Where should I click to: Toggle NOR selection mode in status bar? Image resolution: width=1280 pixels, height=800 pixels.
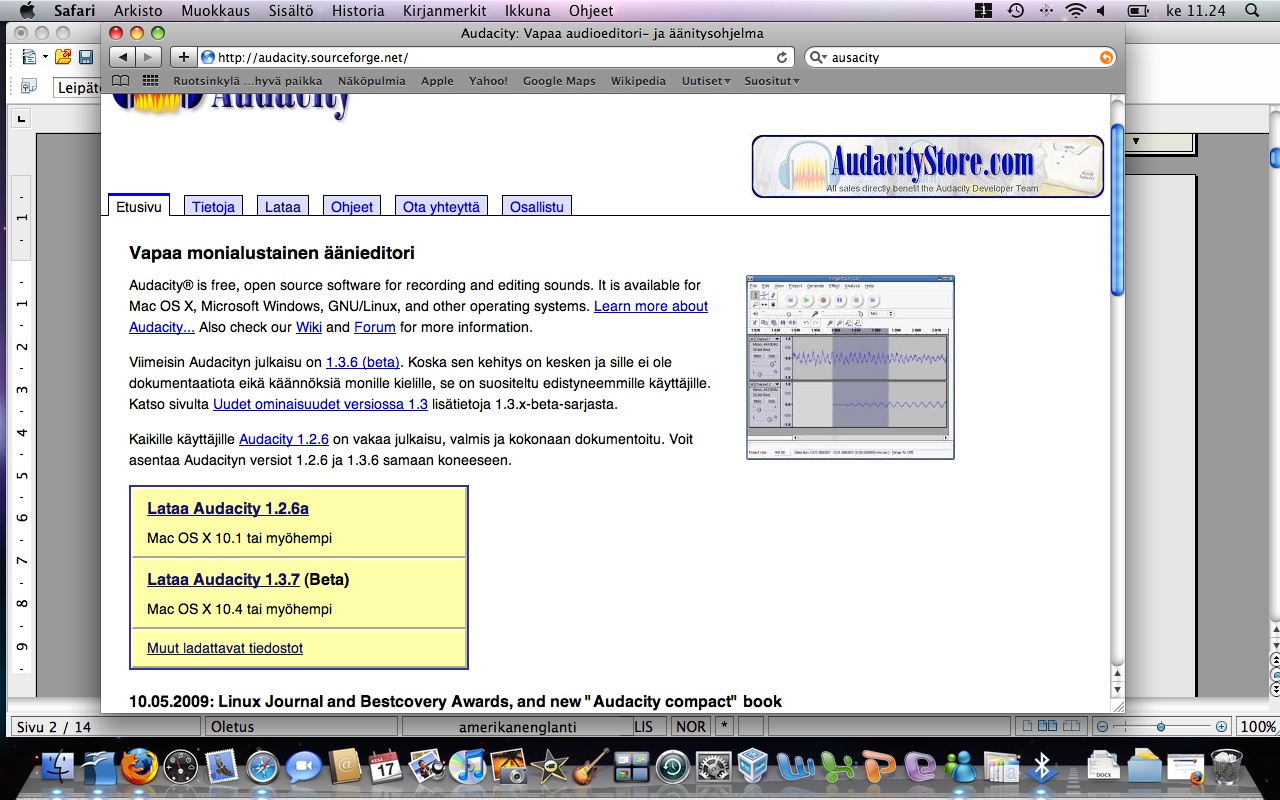pyautogui.click(x=690, y=727)
